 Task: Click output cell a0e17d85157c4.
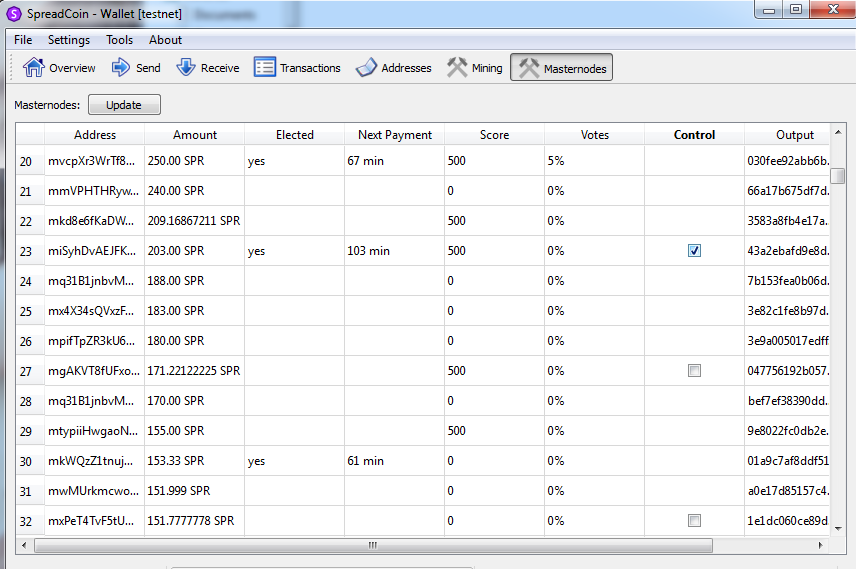tap(787, 491)
